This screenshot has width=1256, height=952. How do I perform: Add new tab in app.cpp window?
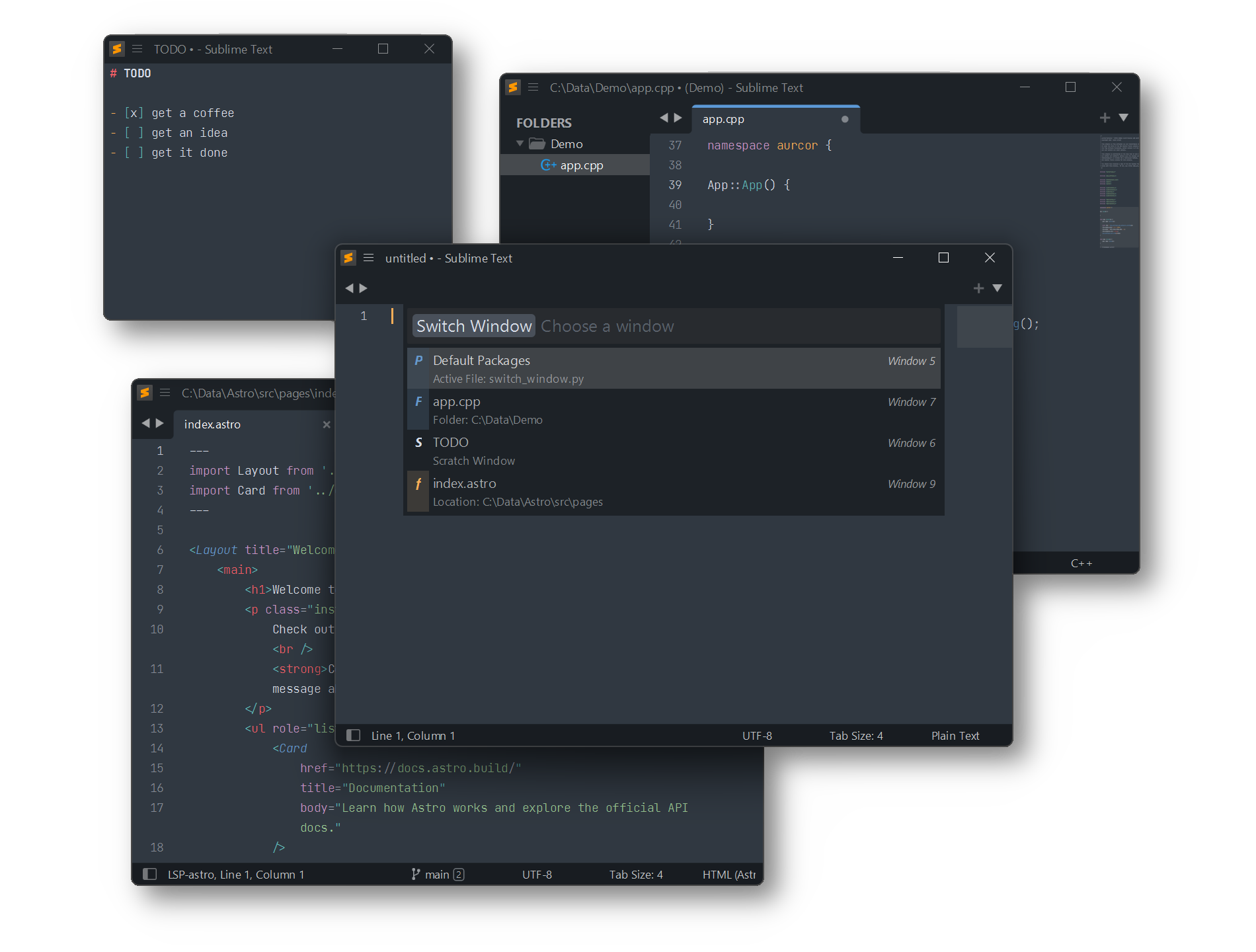coord(1105,118)
